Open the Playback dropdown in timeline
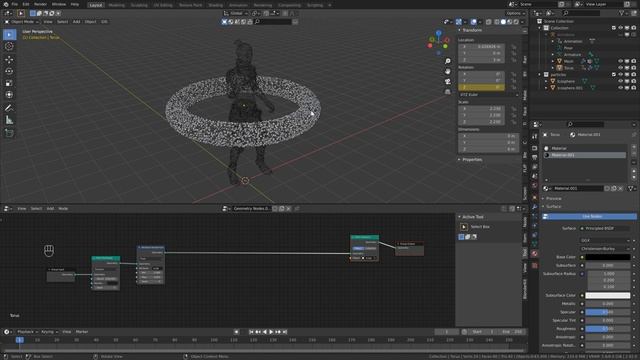The width and height of the screenshot is (640, 360). click(26, 332)
